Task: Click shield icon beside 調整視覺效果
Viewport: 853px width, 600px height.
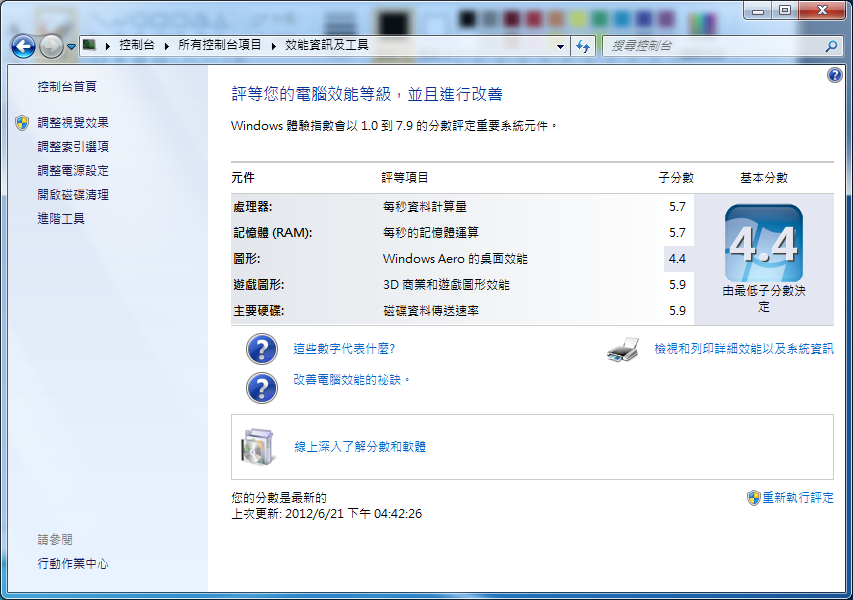Action: (x=22, y=123)
